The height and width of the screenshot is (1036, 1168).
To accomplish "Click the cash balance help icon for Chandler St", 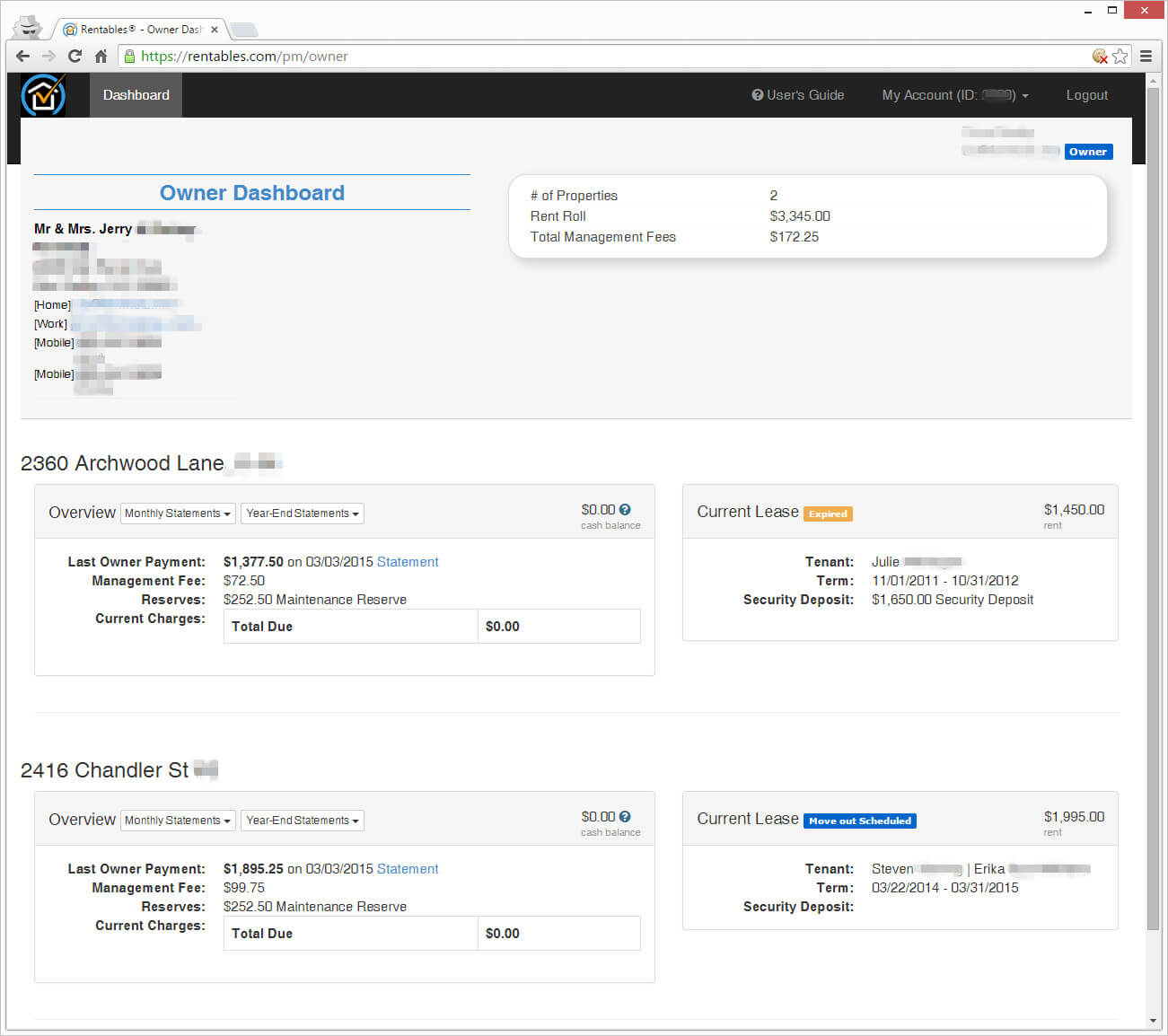I will coord(625,817).
